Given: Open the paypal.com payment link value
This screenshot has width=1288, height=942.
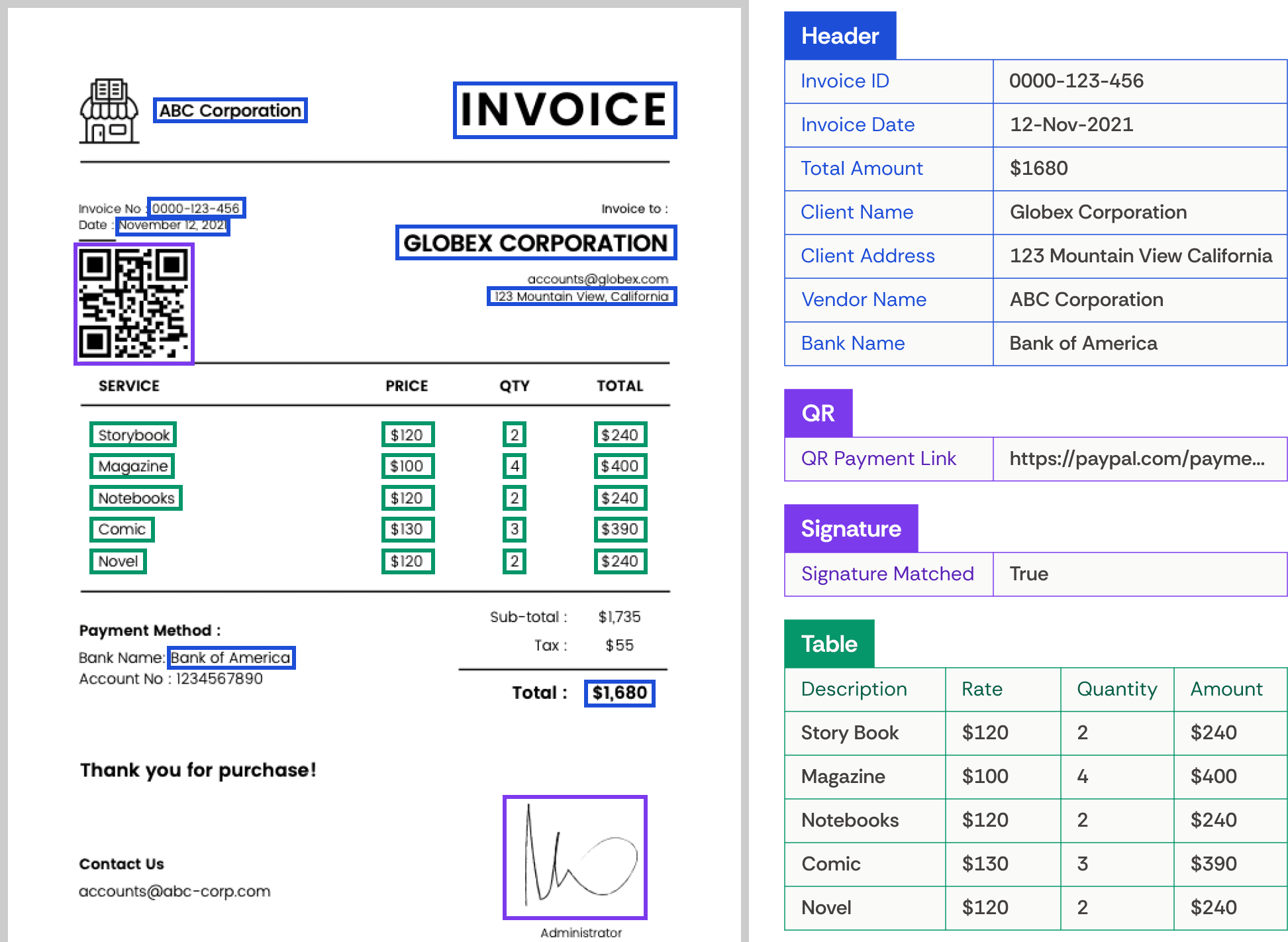Looking at the screenshot, I should (x=1137, y=458).
